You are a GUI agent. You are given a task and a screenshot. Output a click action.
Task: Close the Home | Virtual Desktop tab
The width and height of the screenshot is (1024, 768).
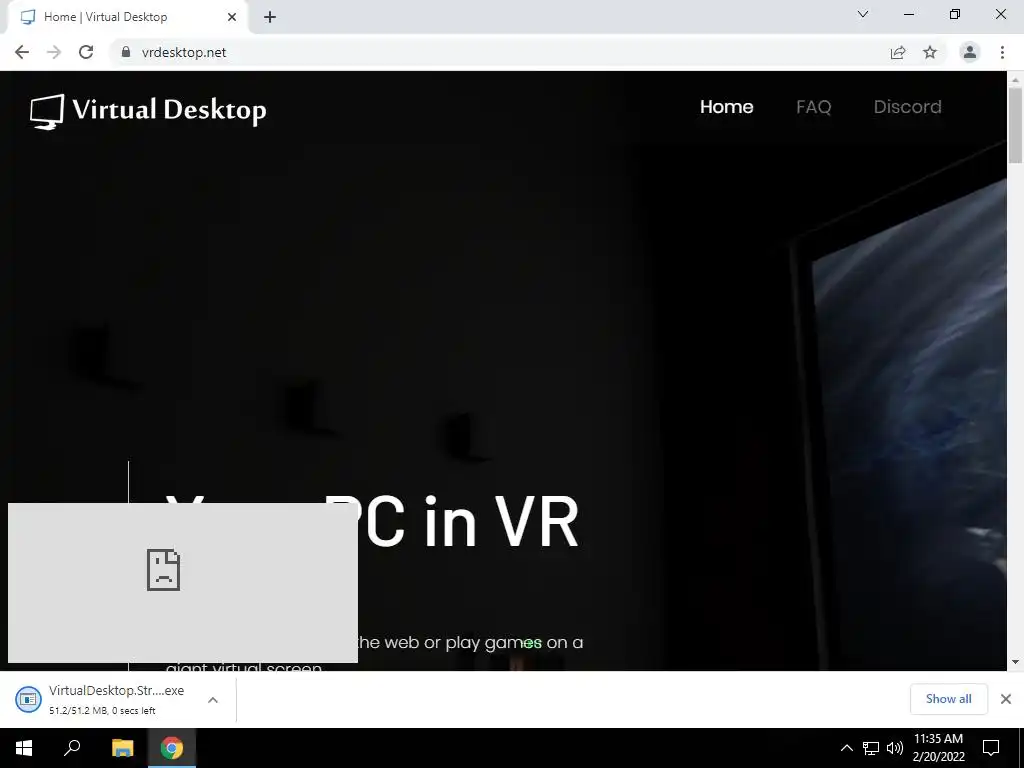(232, 17)
